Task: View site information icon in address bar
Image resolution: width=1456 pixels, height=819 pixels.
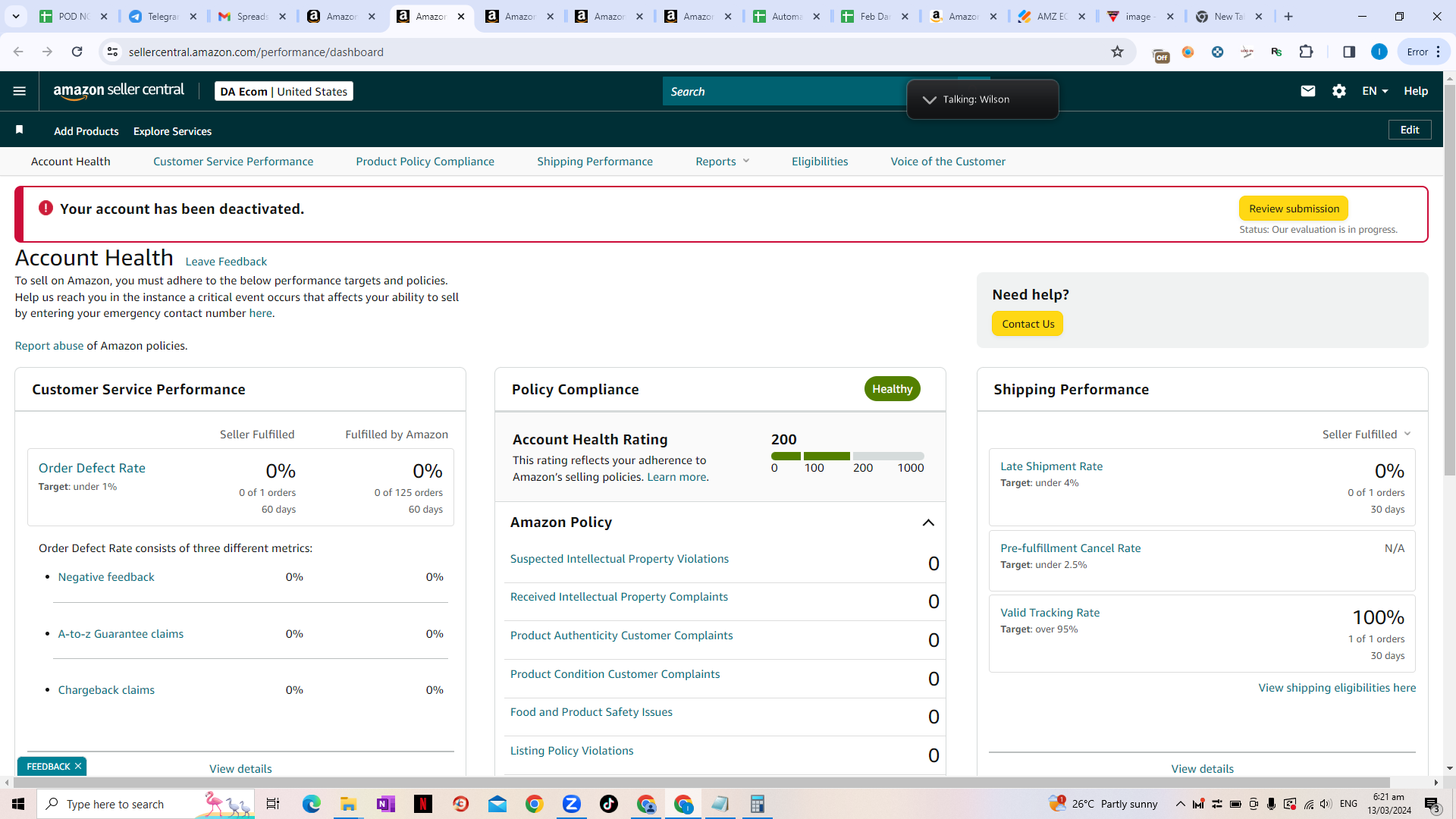Action: [x=112, y=52]
